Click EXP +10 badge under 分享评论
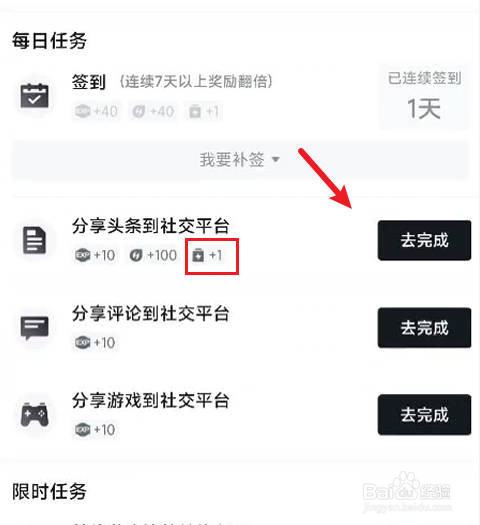The width and height of the screenshot is (480, 525). click(95, 343)
